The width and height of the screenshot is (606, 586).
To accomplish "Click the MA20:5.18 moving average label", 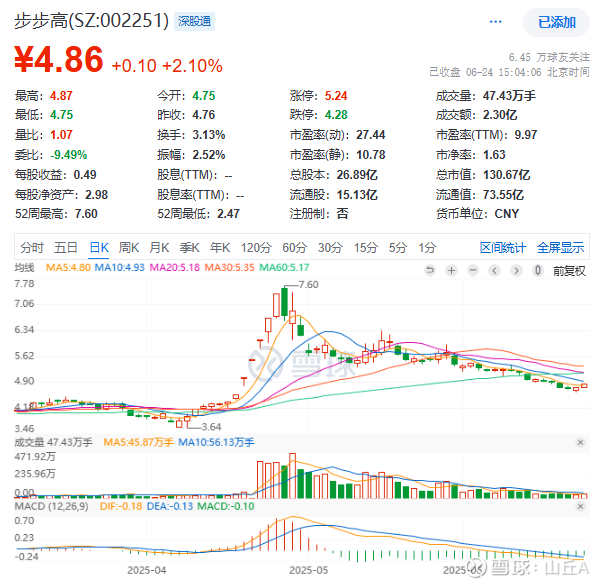I will (175, 267).
